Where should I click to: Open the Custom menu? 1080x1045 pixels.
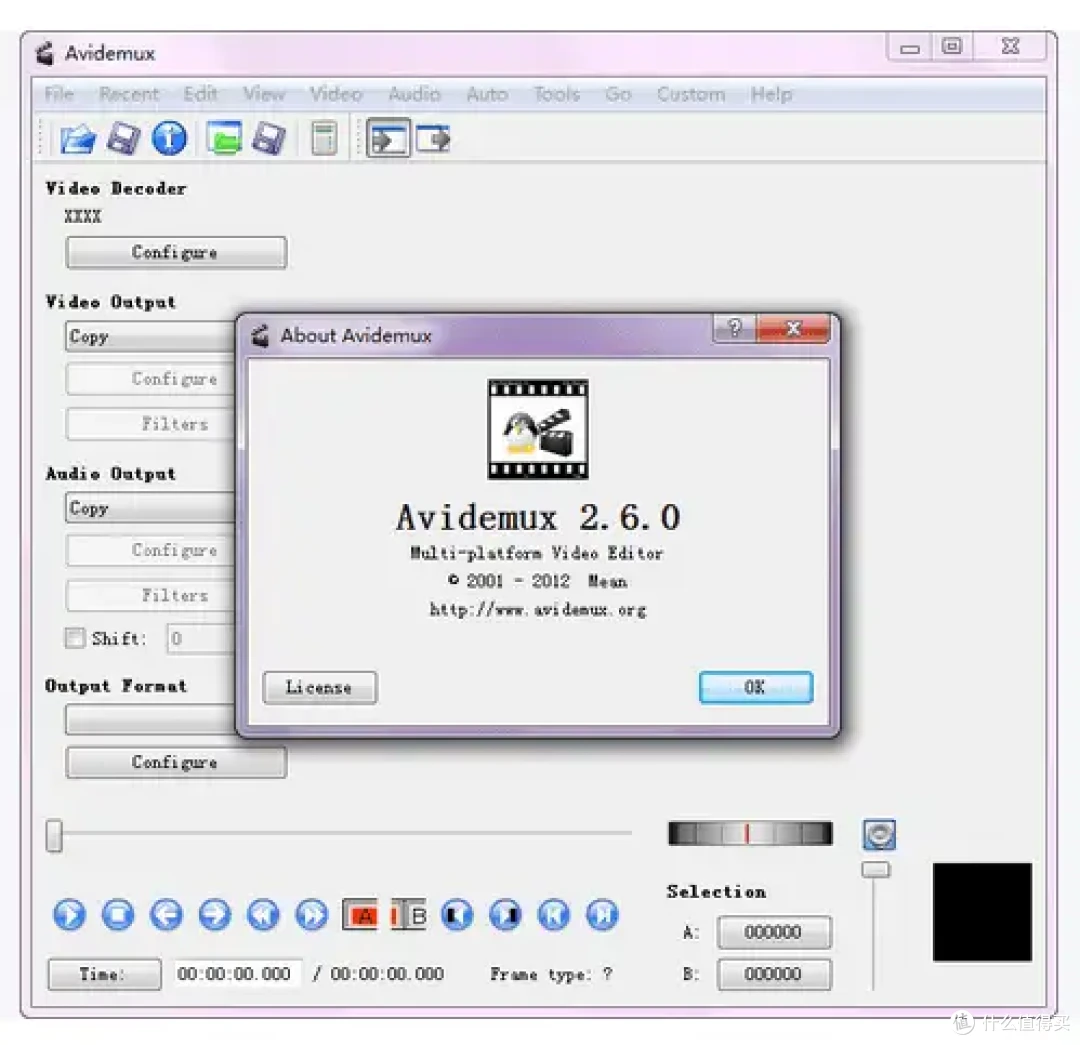point(691,94)
